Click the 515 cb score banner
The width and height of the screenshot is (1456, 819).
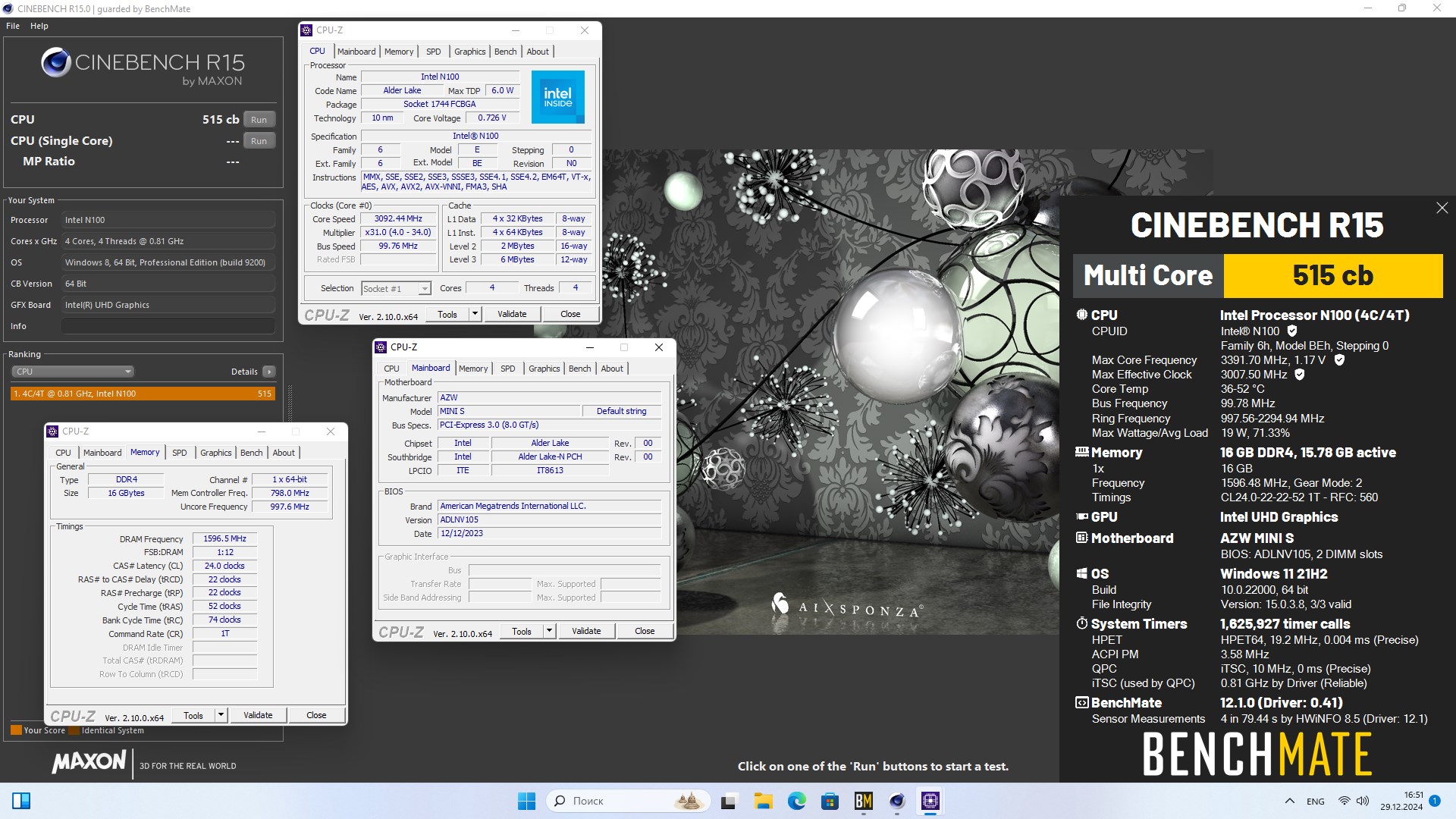[x=1333, y=275]
